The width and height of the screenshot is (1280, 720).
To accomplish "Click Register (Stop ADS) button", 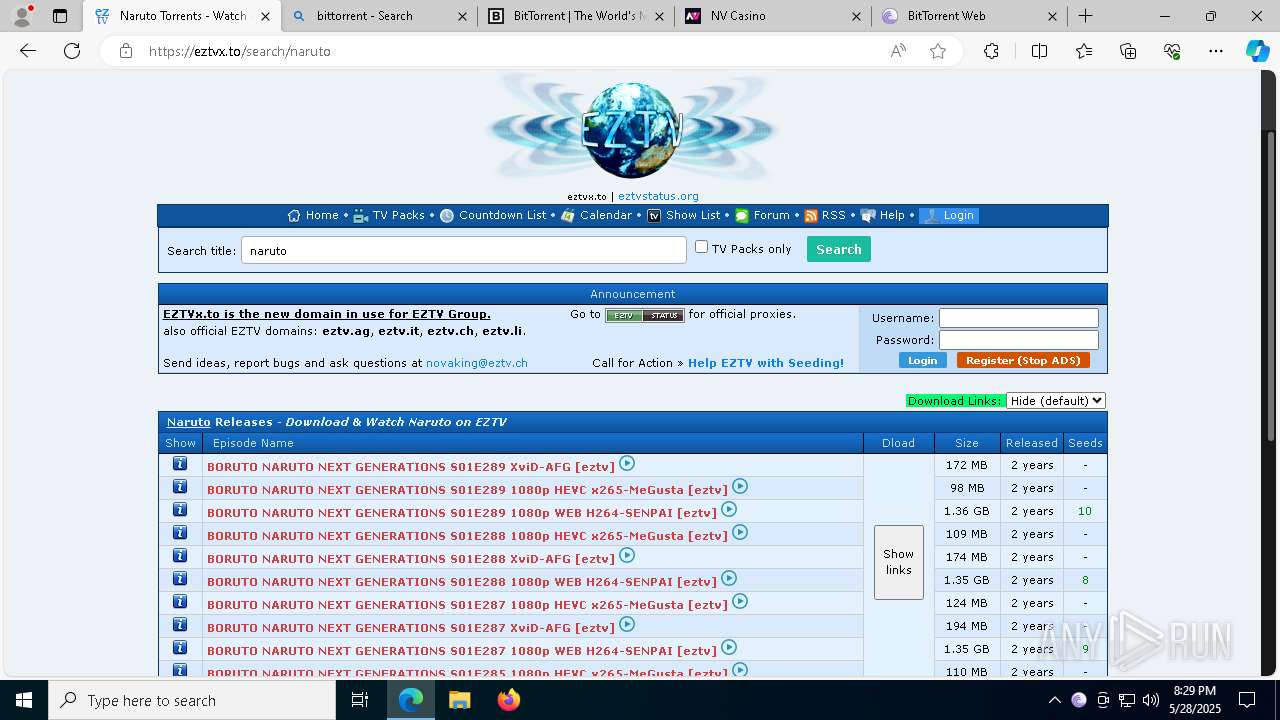I will click(1023, 360).
